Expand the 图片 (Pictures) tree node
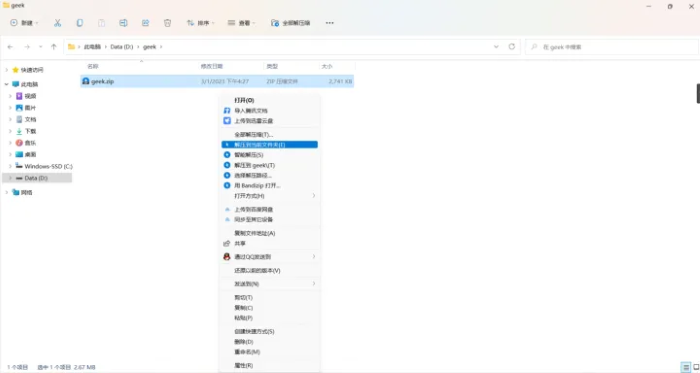 [10, 108]
